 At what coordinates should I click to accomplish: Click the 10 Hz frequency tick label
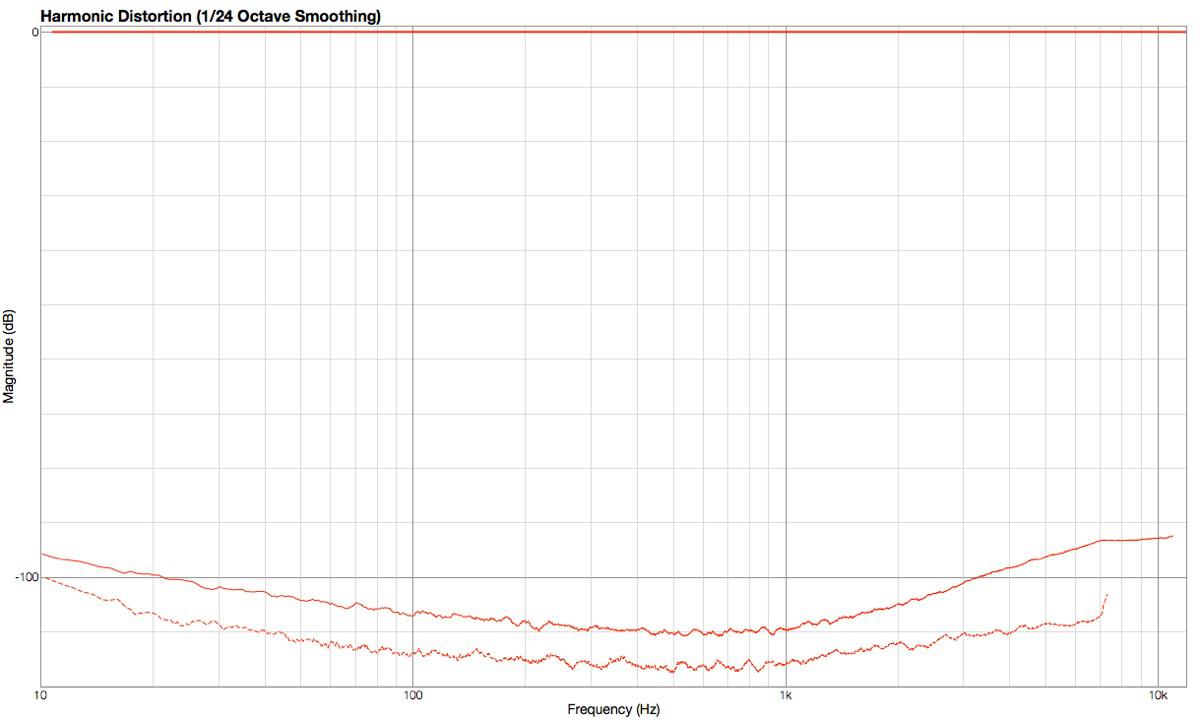click(41, 695)
